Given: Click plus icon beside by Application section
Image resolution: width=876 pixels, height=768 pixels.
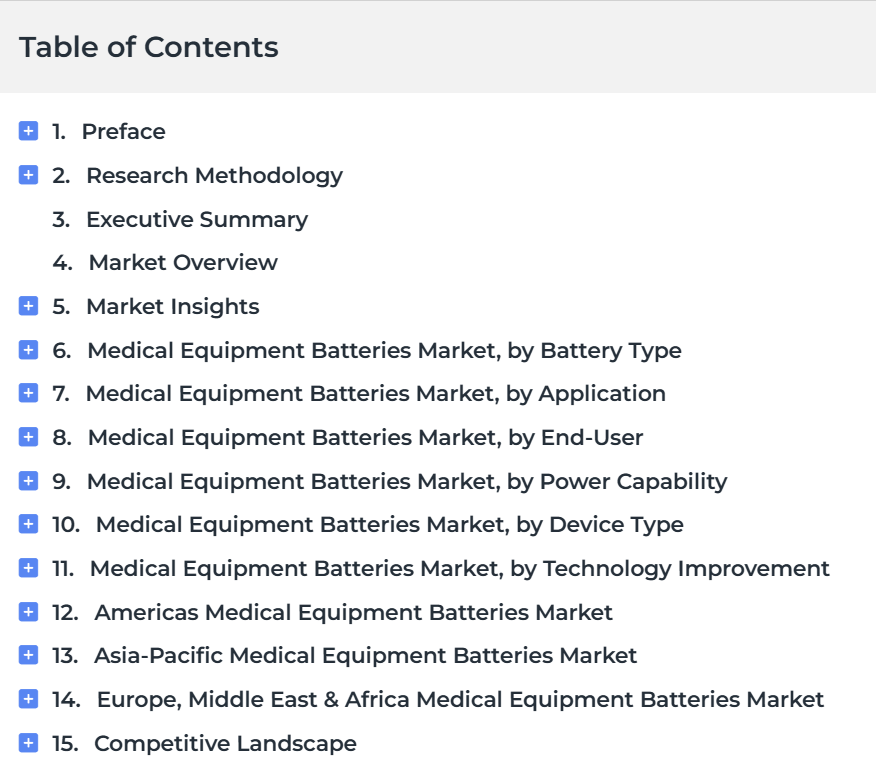Looking at the screenshot, I should 28,393.
